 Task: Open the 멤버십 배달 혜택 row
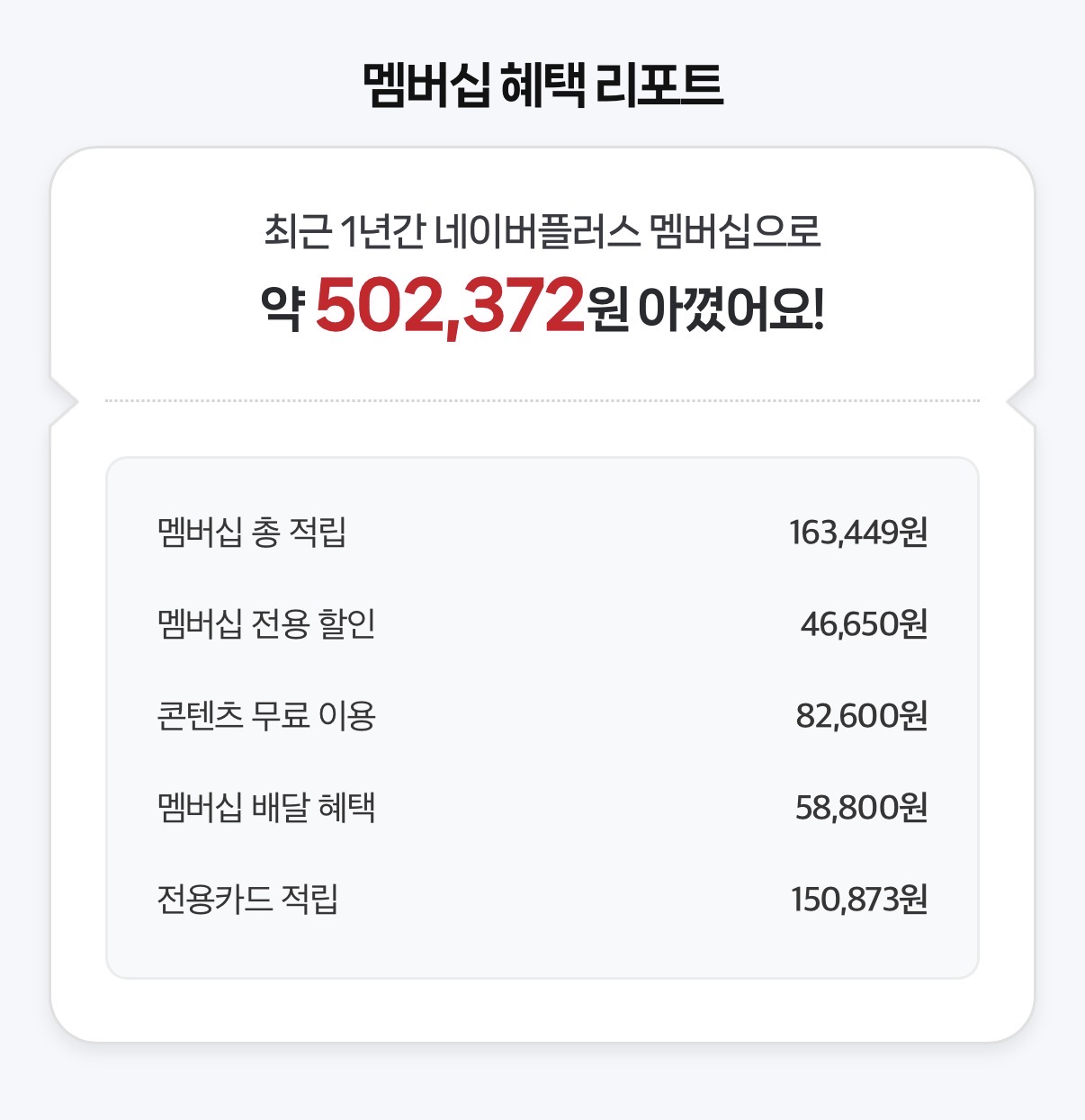click(542, 807)
